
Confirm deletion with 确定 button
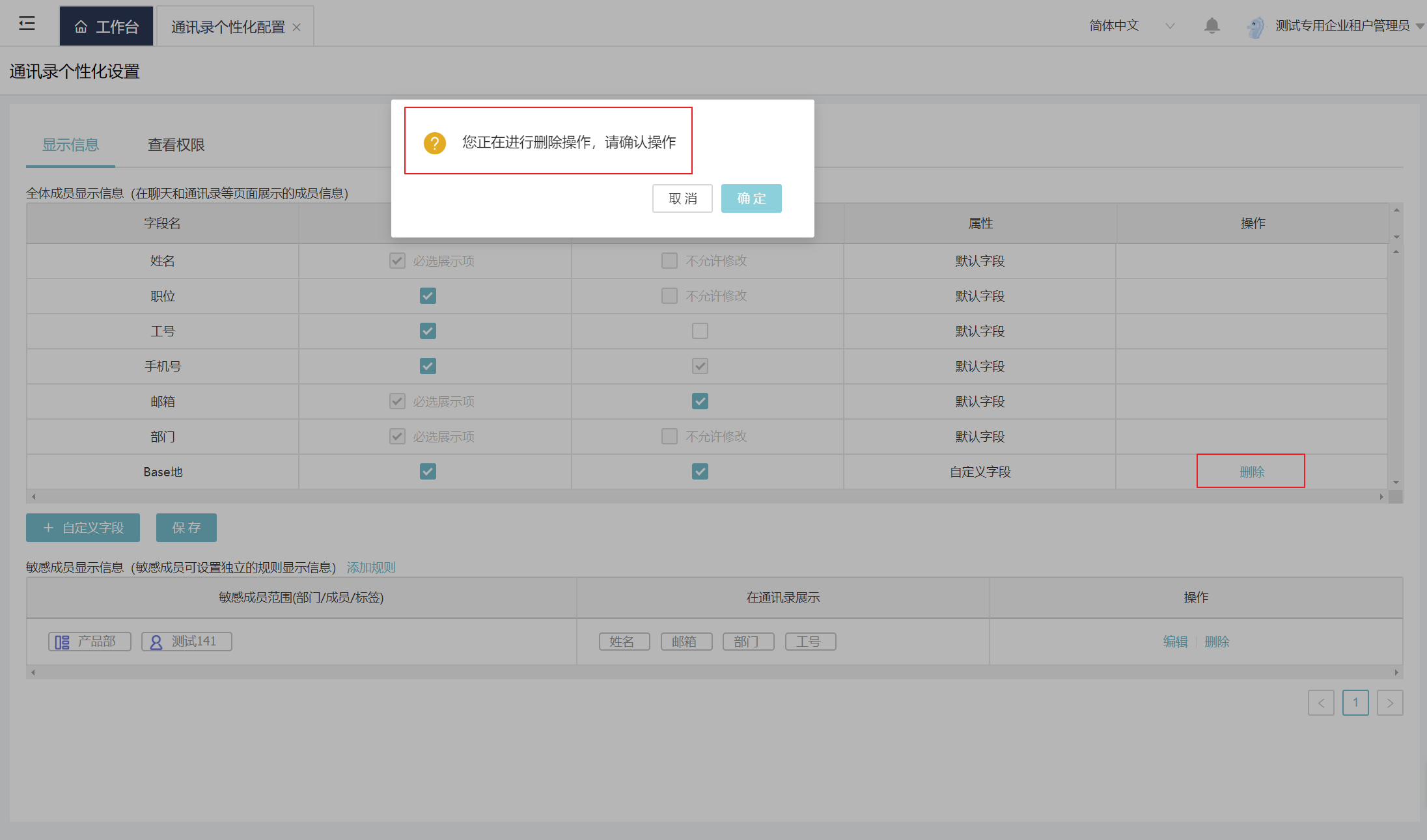tap(751, 198)
